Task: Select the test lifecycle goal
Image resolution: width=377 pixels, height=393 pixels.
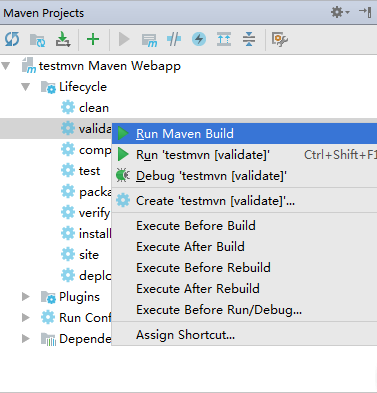Action: pyautogui.click(x=89, y=171)
